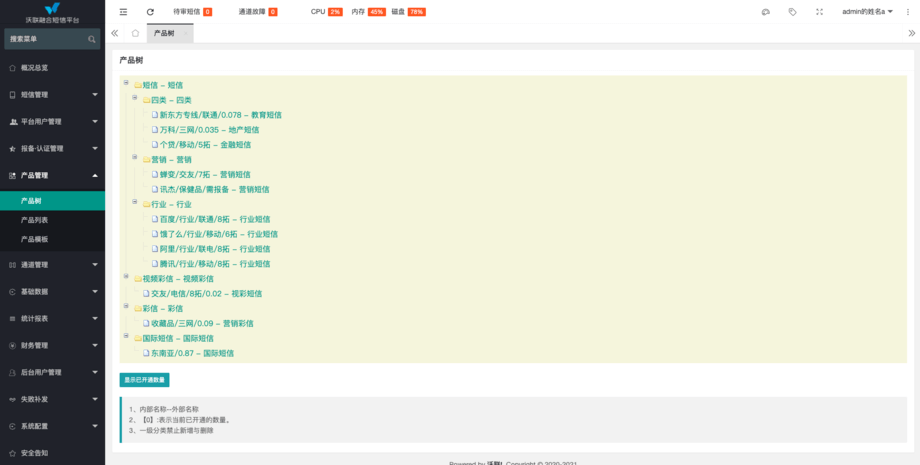Click the 短信管理 phone icon
Image resolution: width=920 pixels, height=465 pixels.
coord(12,95)
